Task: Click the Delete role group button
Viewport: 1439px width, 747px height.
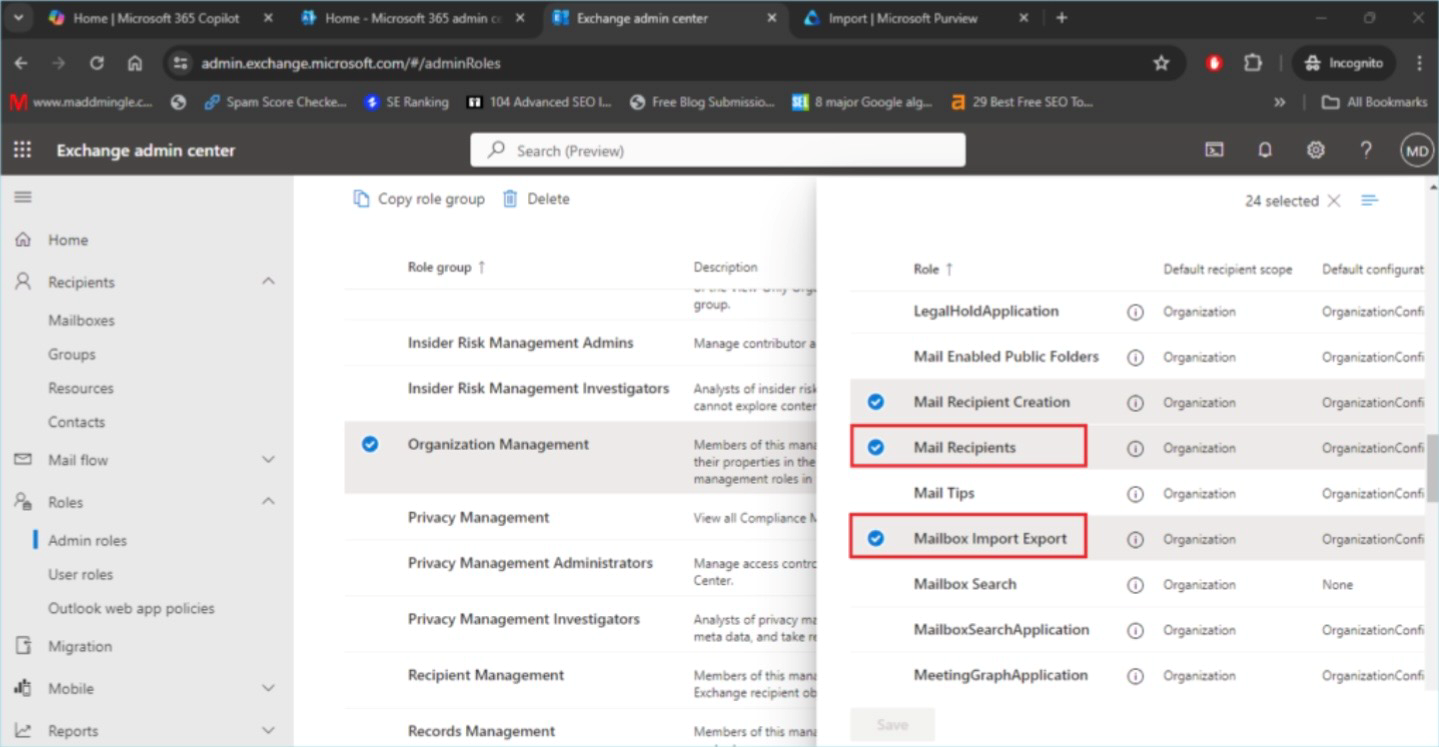Action: [x=536, y=199]
